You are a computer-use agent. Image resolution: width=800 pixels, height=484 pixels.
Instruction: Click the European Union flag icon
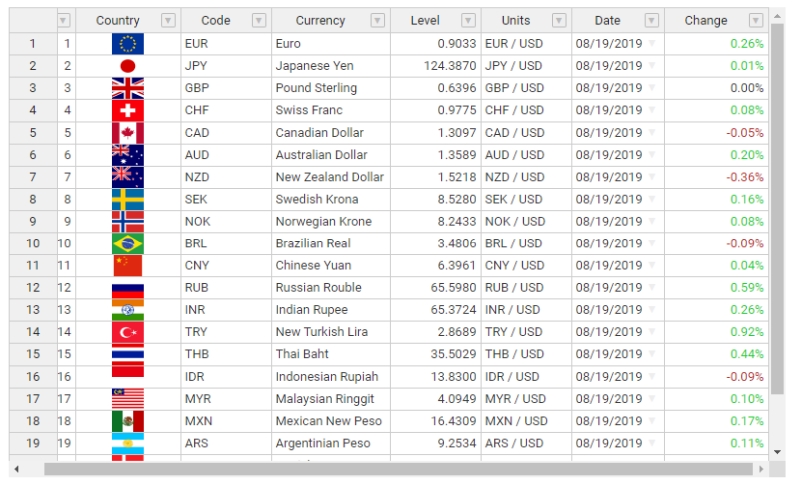[128, 44]
